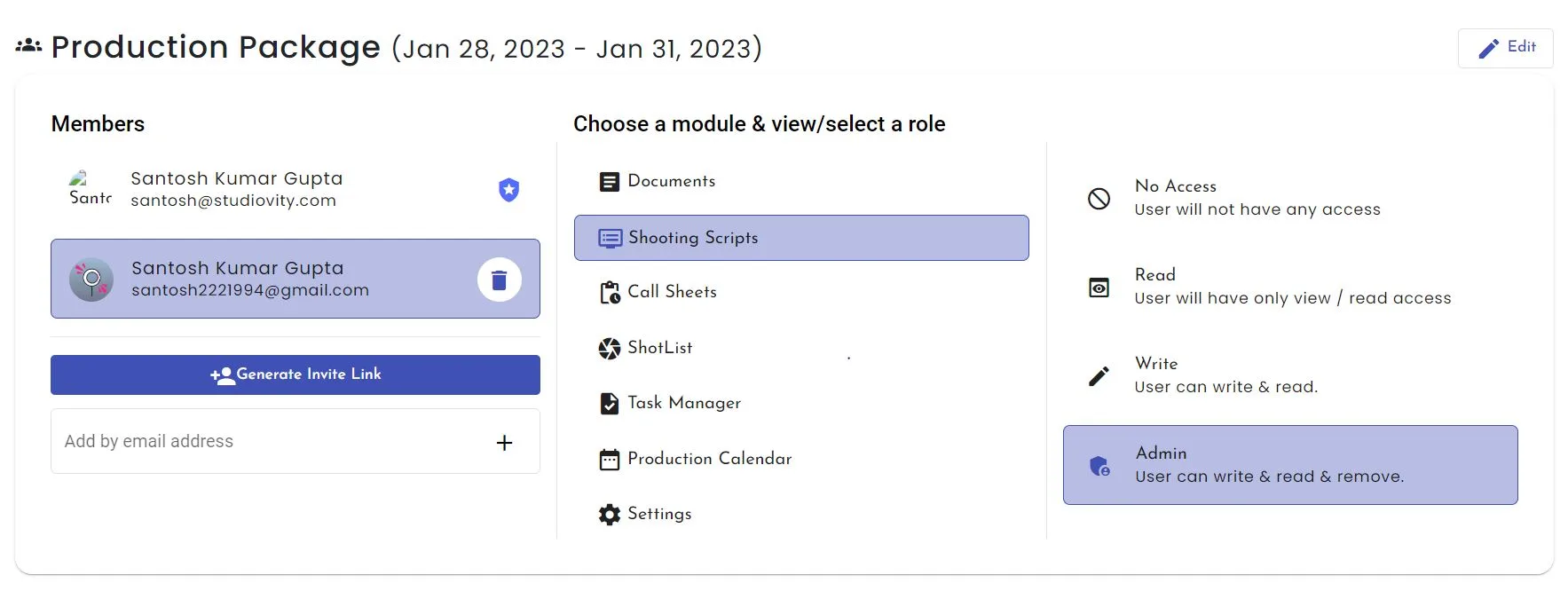Image resolution: width=1568 pixels, height=599 pixels.
Task: Select the Shooting Scripts module
Action: (800, 238)
